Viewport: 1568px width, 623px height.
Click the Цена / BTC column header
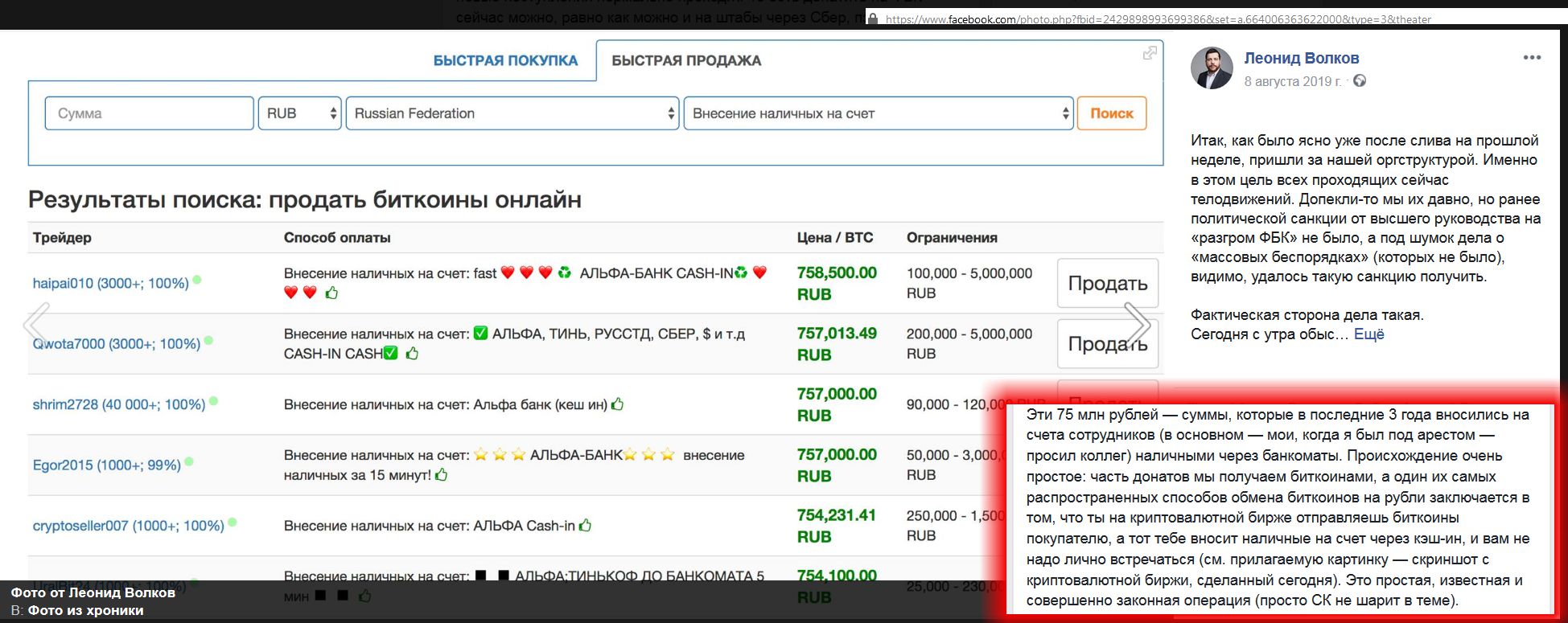834,238
